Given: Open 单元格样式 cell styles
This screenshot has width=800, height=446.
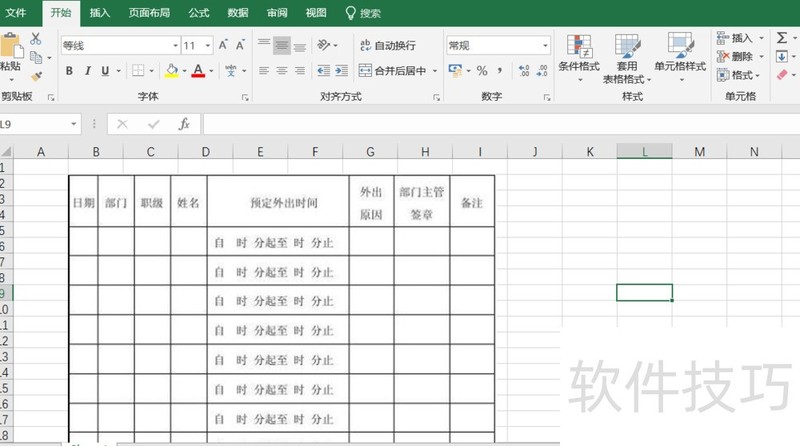Looking at the screenshot, I should click(680, 57).
